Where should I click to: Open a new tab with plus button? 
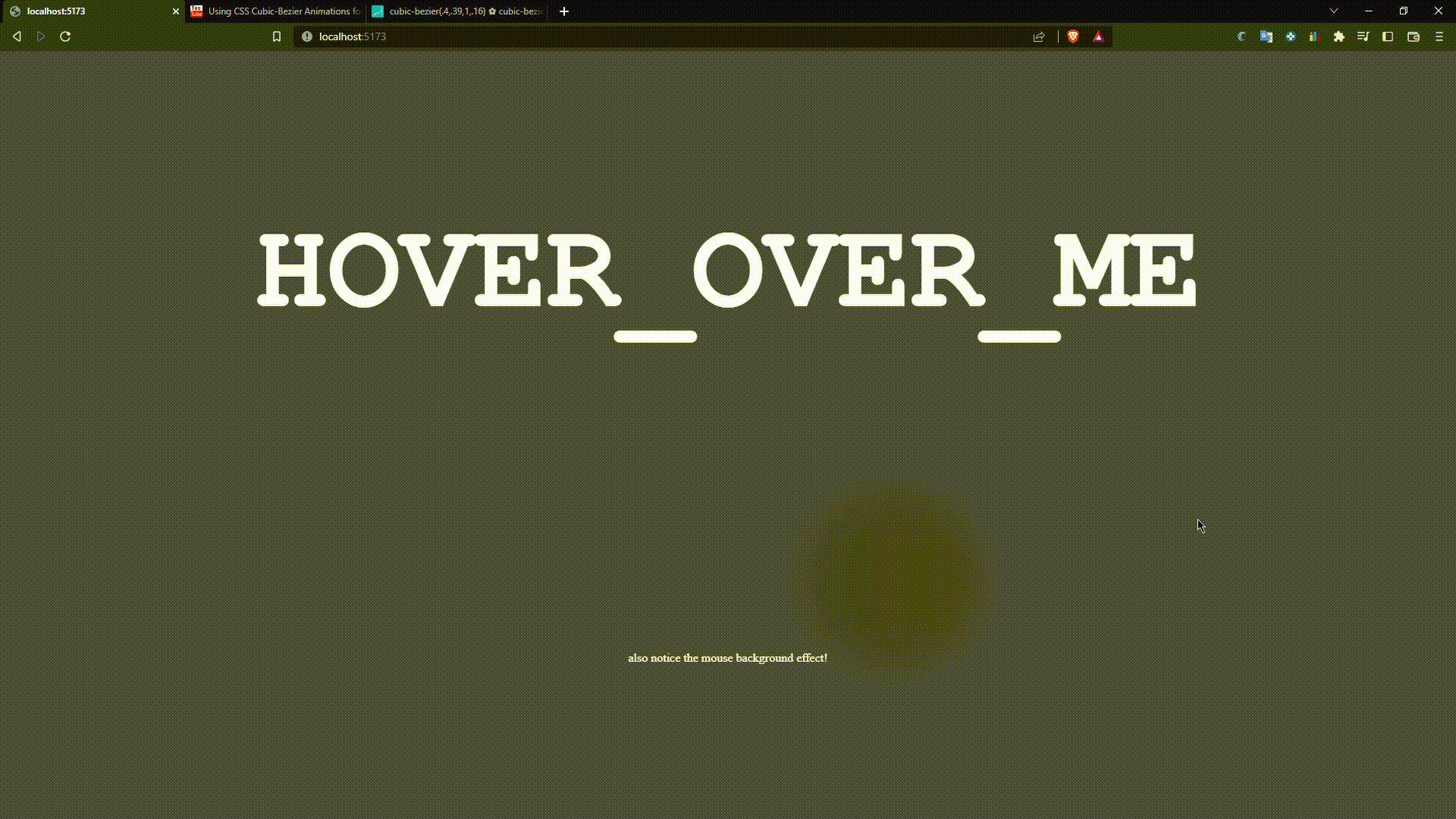tap(564, 11)
